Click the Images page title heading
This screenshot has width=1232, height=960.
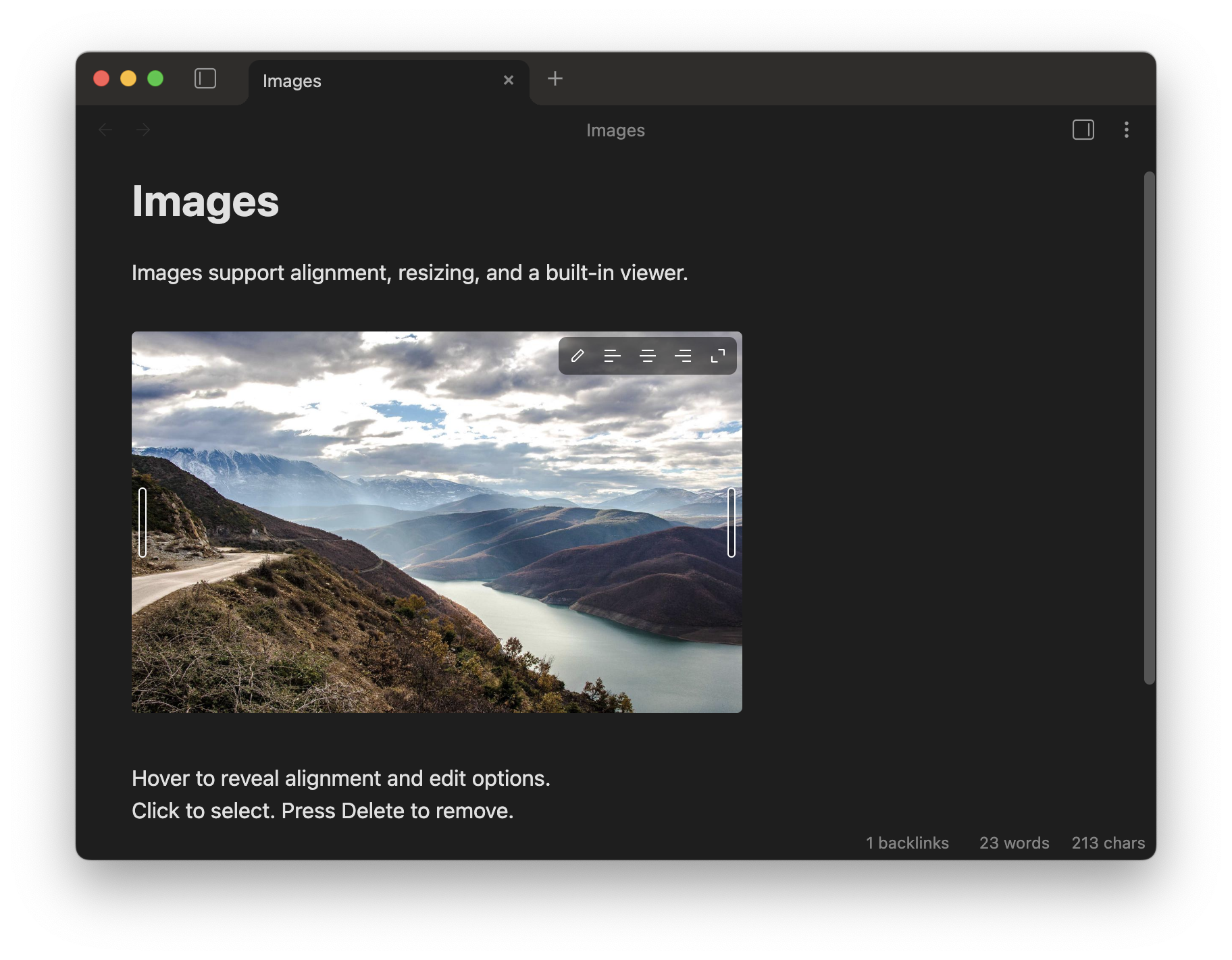[x=205, y=201]
